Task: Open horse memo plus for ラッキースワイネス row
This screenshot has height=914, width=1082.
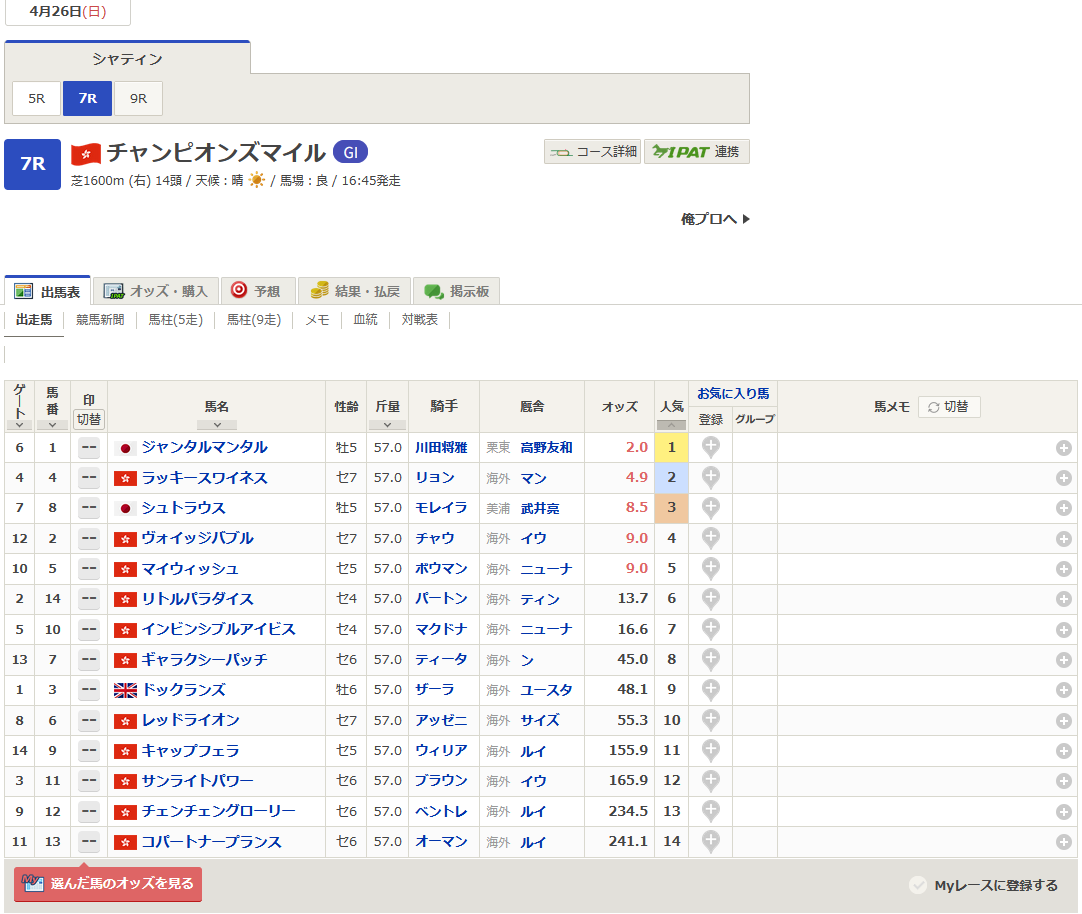Action: click(x=1063, y=478)
